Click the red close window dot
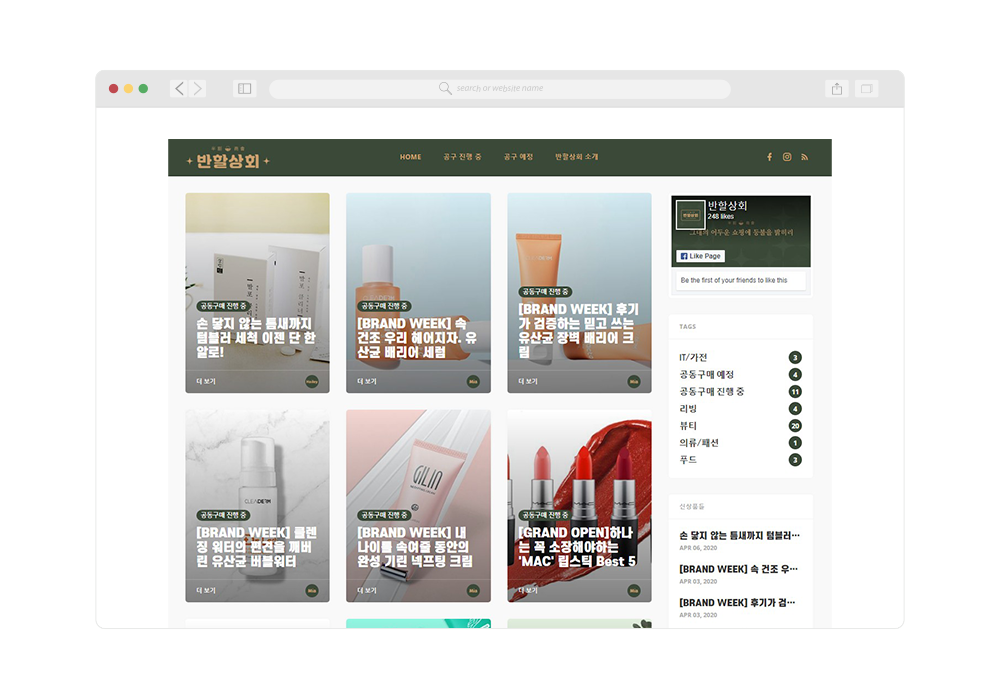The height and width of the screenshot is (700, 1000). coord(114,89)
